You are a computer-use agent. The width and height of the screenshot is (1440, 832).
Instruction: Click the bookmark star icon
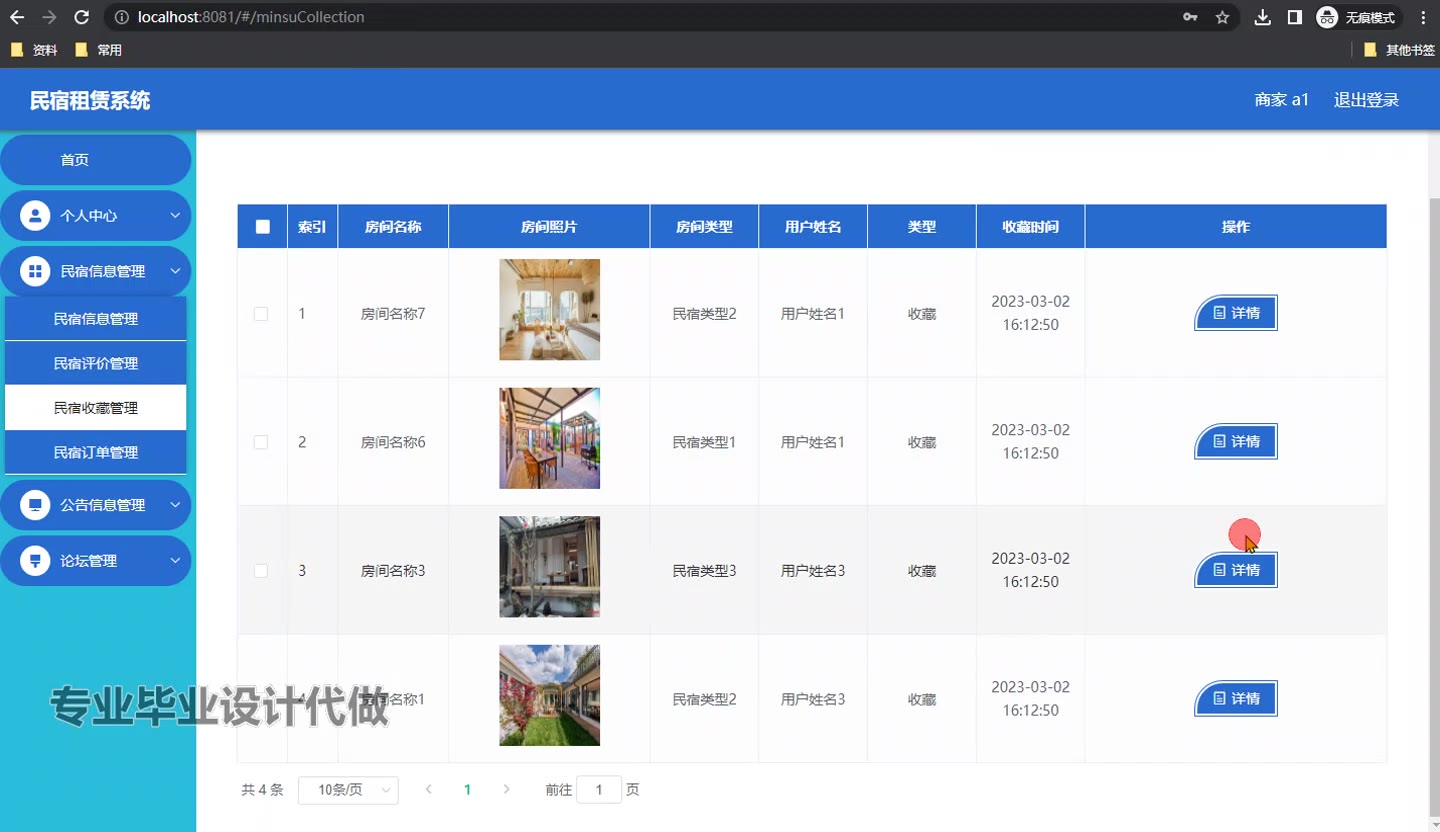point(1222,17)
